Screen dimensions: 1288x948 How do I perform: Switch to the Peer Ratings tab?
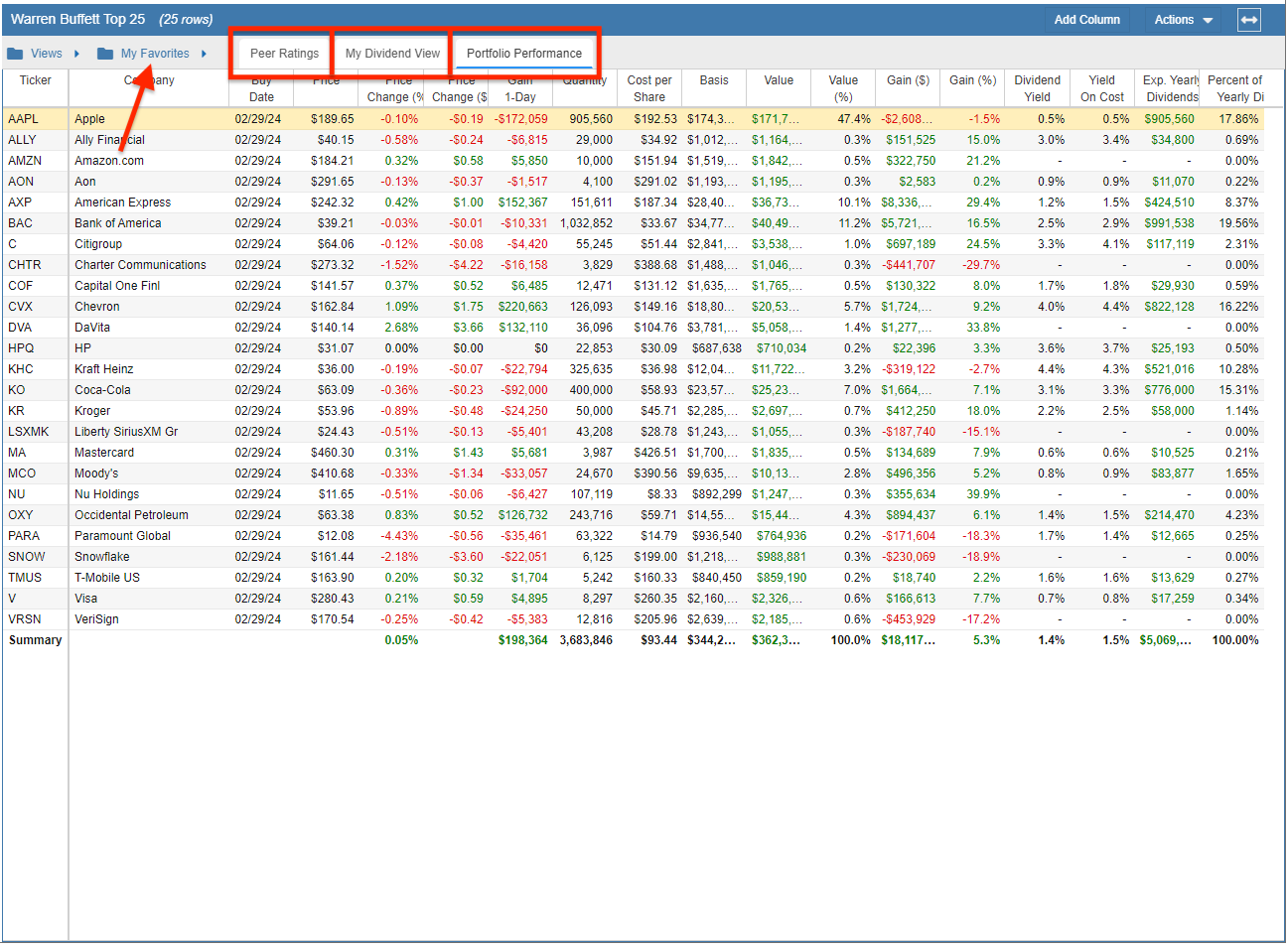pos(284,54)
